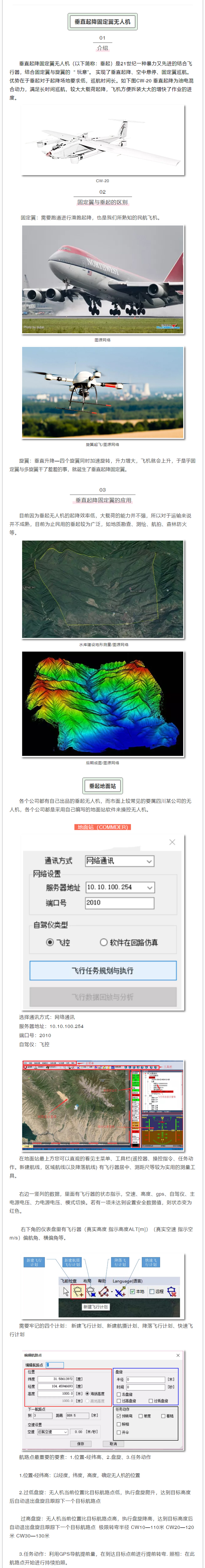
Task: Select the 飞控 autopilot radio button
Action: (50, 942)
